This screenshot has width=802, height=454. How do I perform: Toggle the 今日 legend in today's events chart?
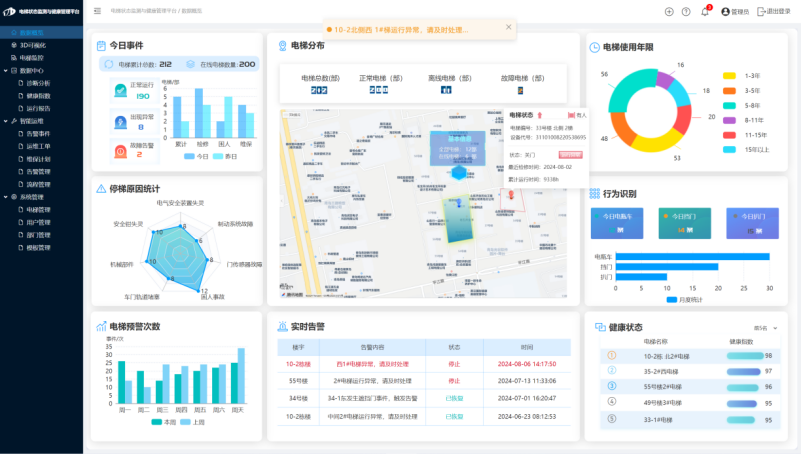coord(197,156)
